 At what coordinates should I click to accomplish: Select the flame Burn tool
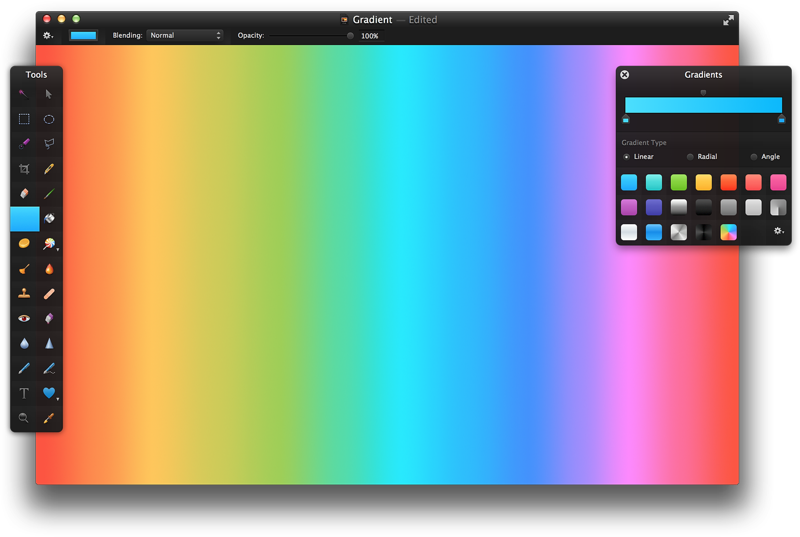49,269
